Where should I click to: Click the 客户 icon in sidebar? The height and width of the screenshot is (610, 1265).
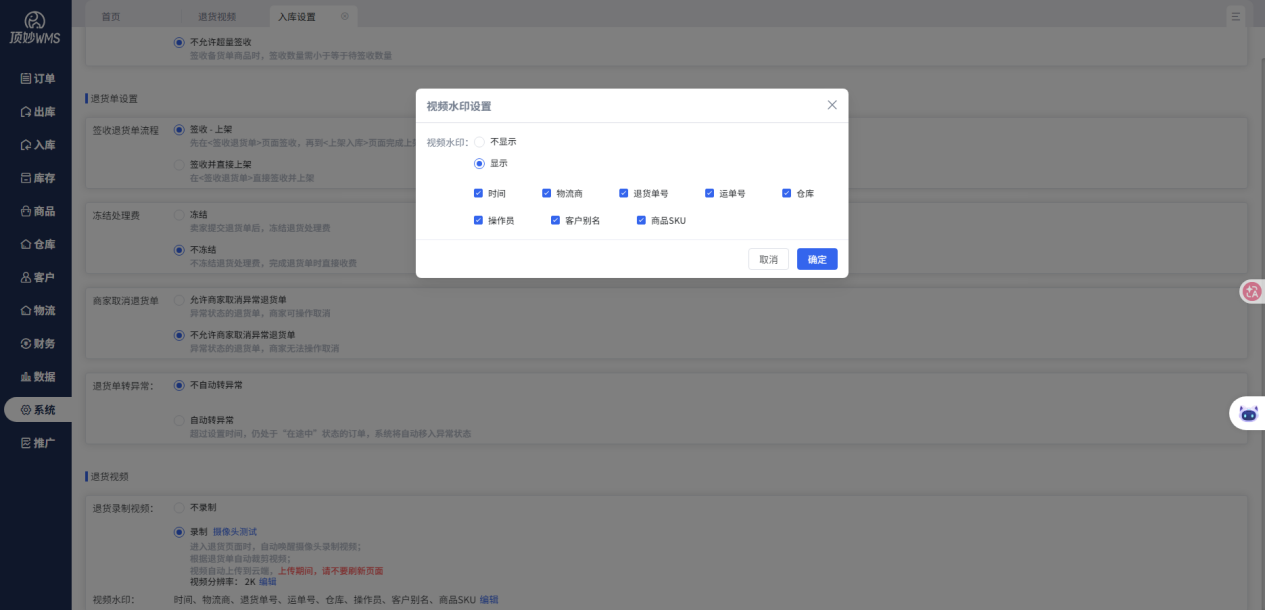[x=26, y=277]
